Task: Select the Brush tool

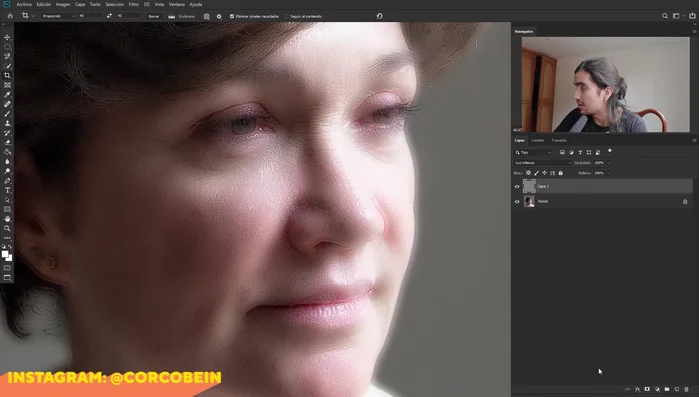Action: (x=7, y=114)
